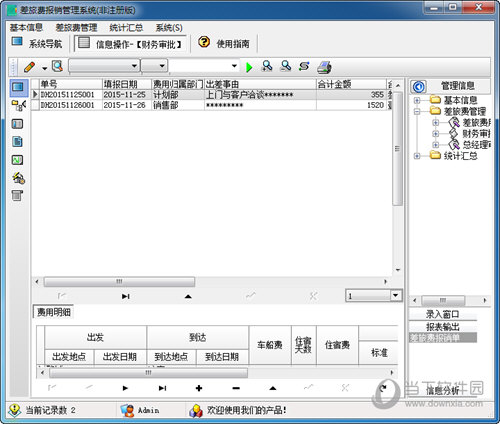This screenshot has height=424, width=500.
Task: Click the Admin user status bar entry
Action: [x=140, y=410]
